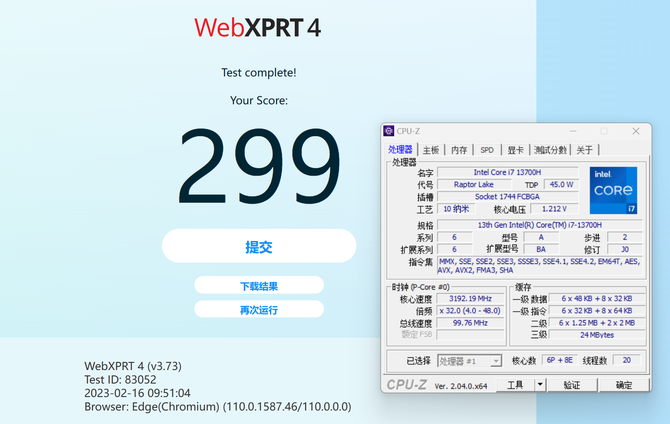
Task: Click the WebXPRT 4 (v3.73) version text
Action: click(133, 366)
